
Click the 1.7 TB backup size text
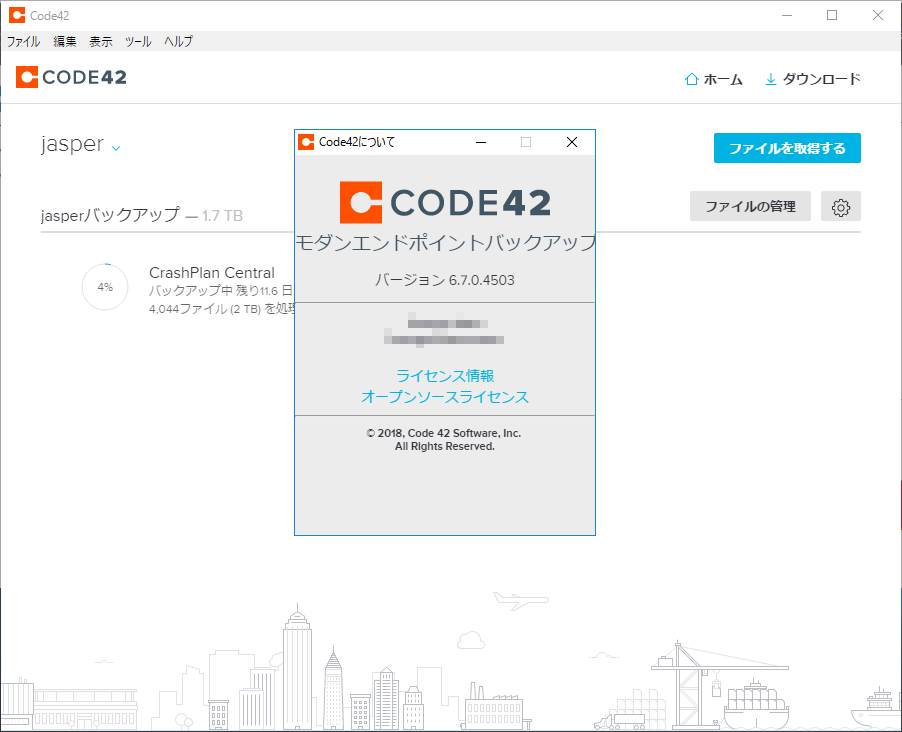pyautogui.click(x=222, y=216)
